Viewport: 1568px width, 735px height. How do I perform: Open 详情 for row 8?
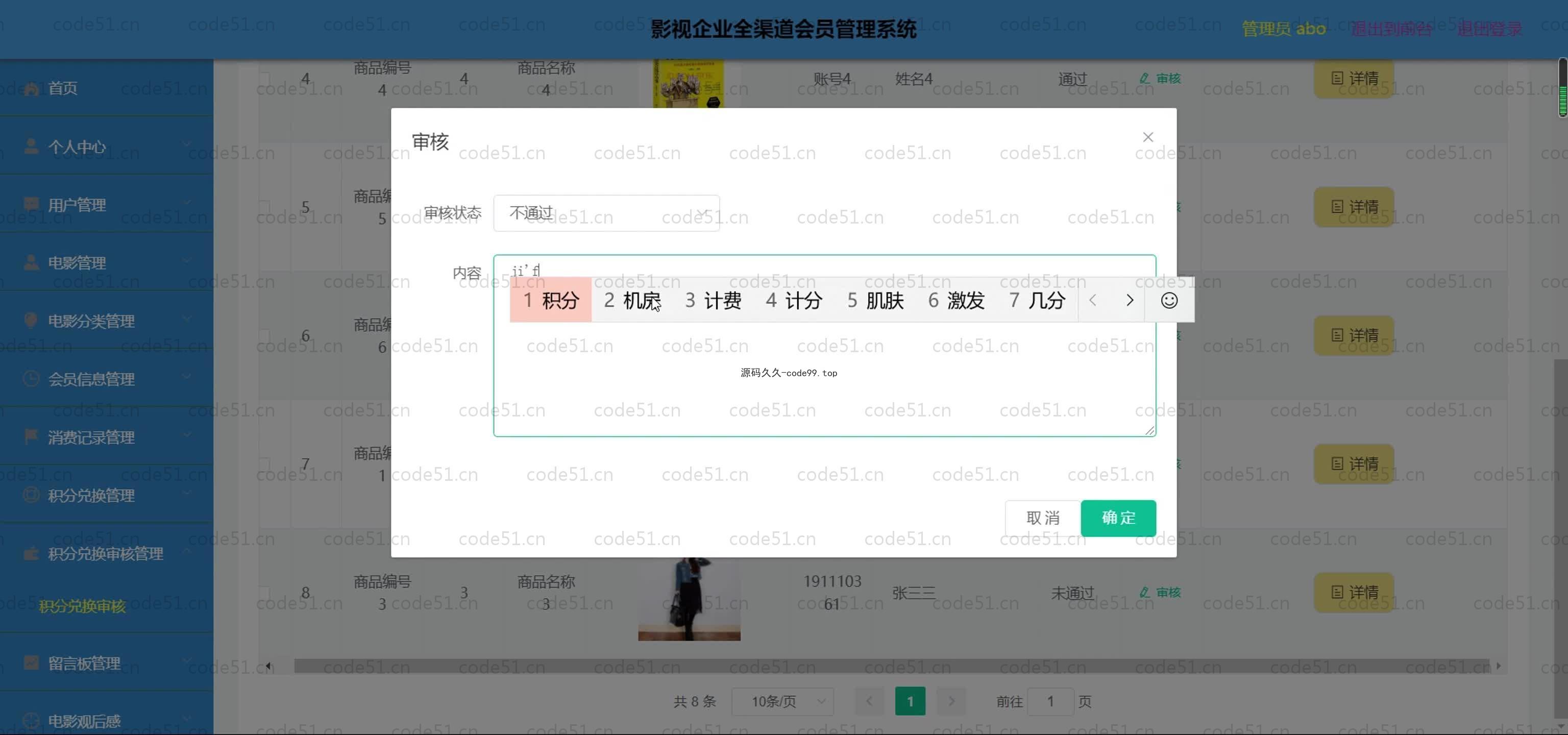pos(1354,592)
